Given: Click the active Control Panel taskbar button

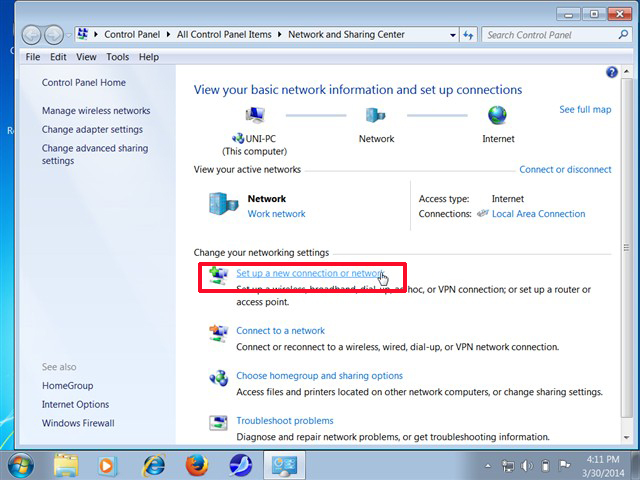Looking at the screenshot, I should point(284,465).
